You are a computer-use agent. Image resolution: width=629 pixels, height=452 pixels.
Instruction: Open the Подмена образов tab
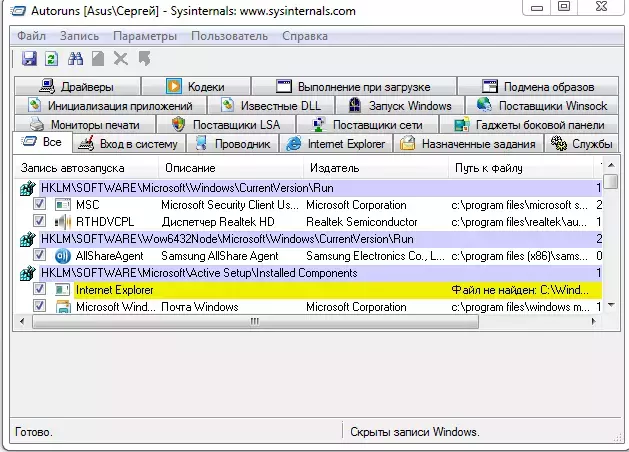tap(538, 86)
